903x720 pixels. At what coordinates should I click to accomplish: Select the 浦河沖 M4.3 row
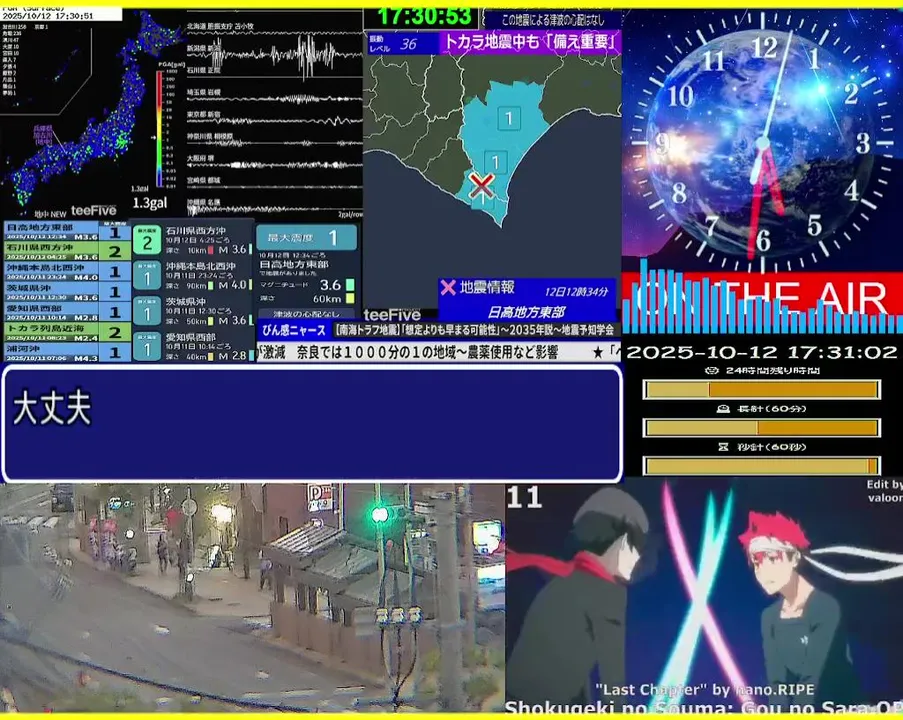point(67,352)
